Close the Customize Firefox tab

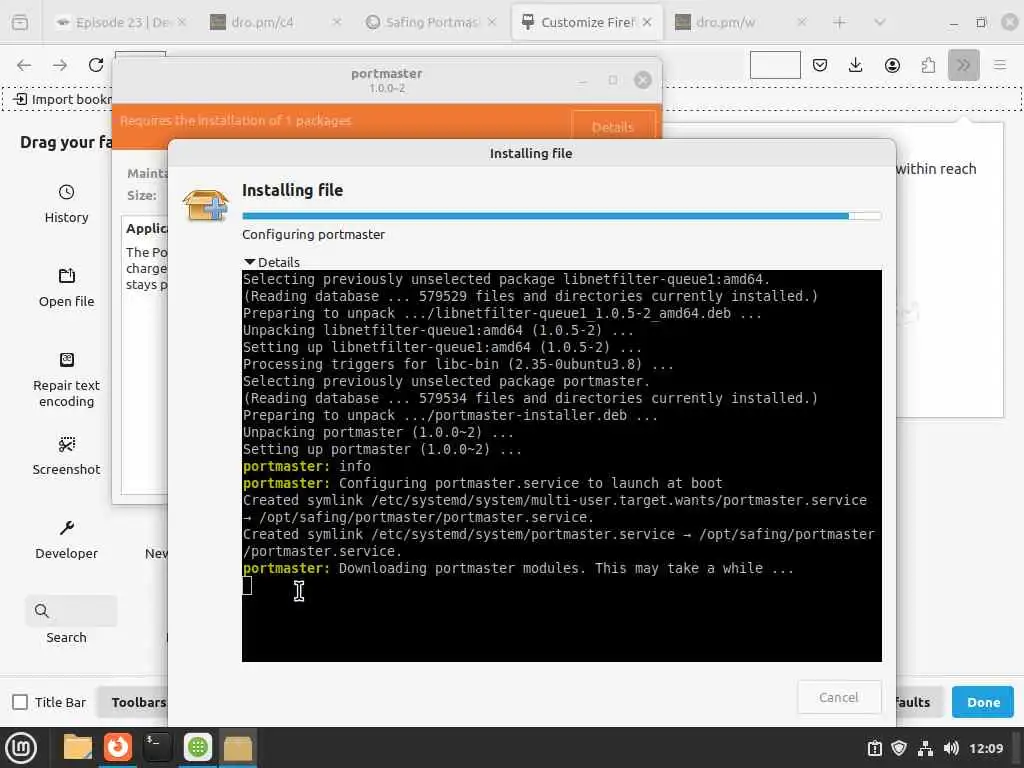[647, 22]
